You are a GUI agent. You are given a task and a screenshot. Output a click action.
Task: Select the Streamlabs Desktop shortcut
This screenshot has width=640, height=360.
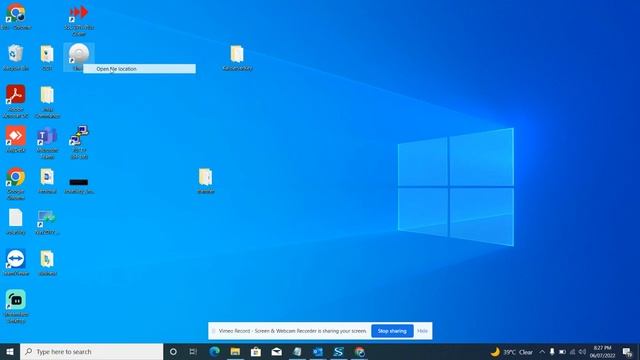[x=16, y=307]
